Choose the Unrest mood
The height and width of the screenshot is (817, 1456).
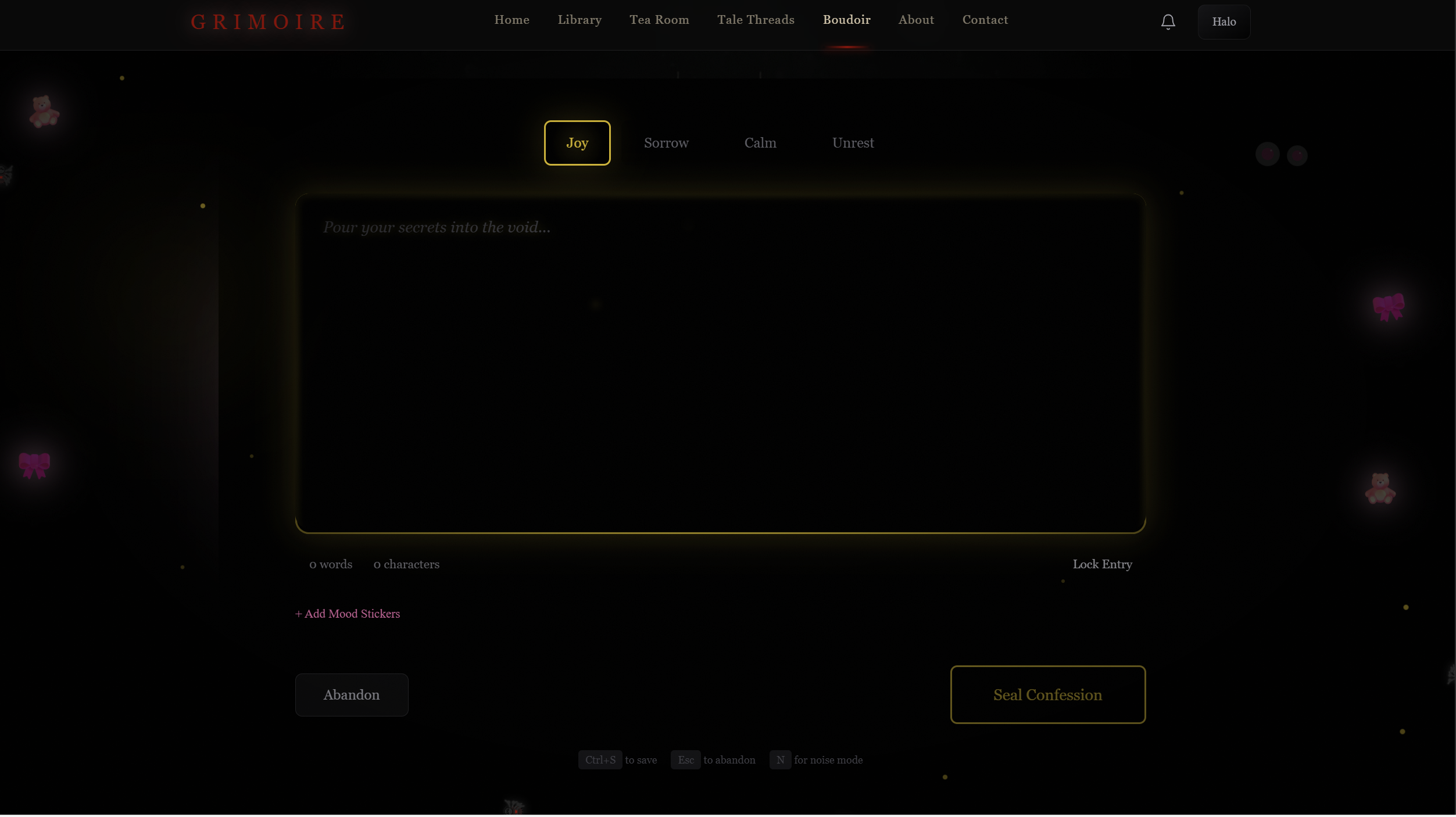pos(853,143)
